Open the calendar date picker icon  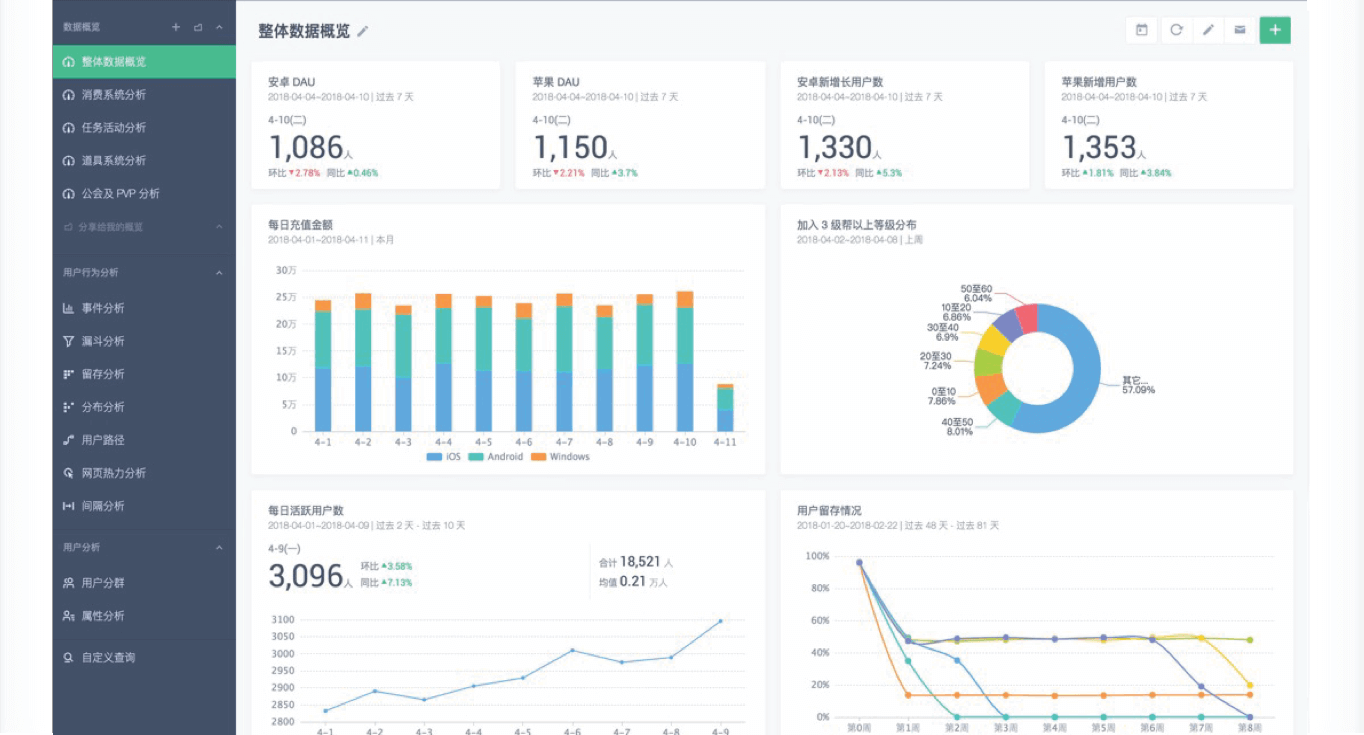point(1141,30)
